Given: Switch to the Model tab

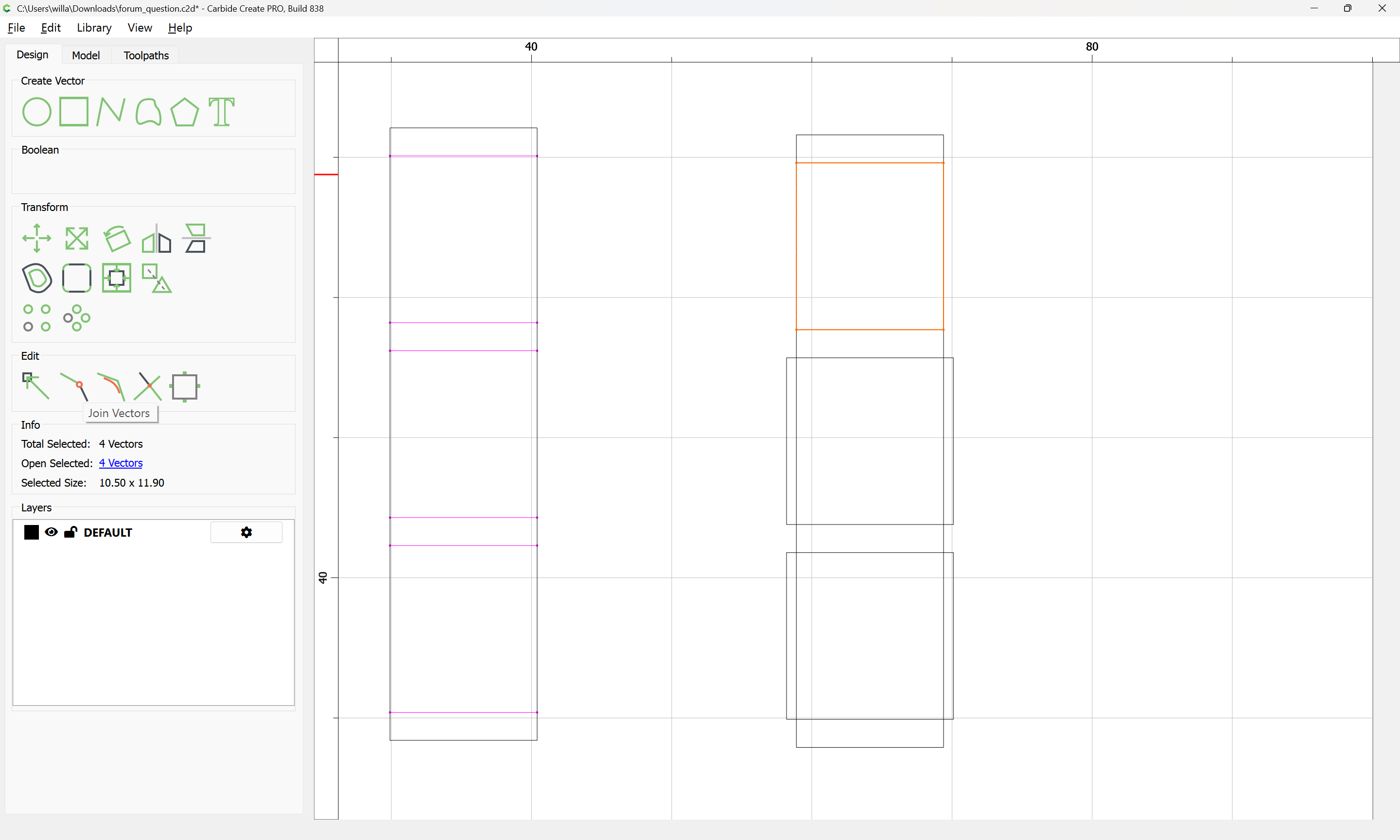Looking at the screenshot, I should coord(86,55).
